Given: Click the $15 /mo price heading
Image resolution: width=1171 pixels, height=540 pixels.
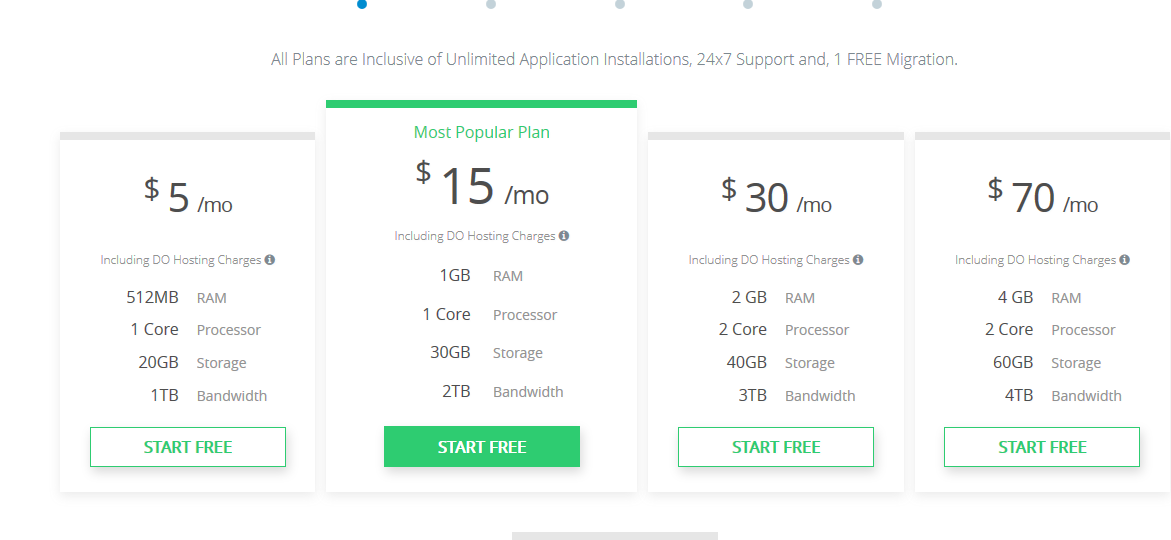Looking at the screenshot, I should 482,184.
